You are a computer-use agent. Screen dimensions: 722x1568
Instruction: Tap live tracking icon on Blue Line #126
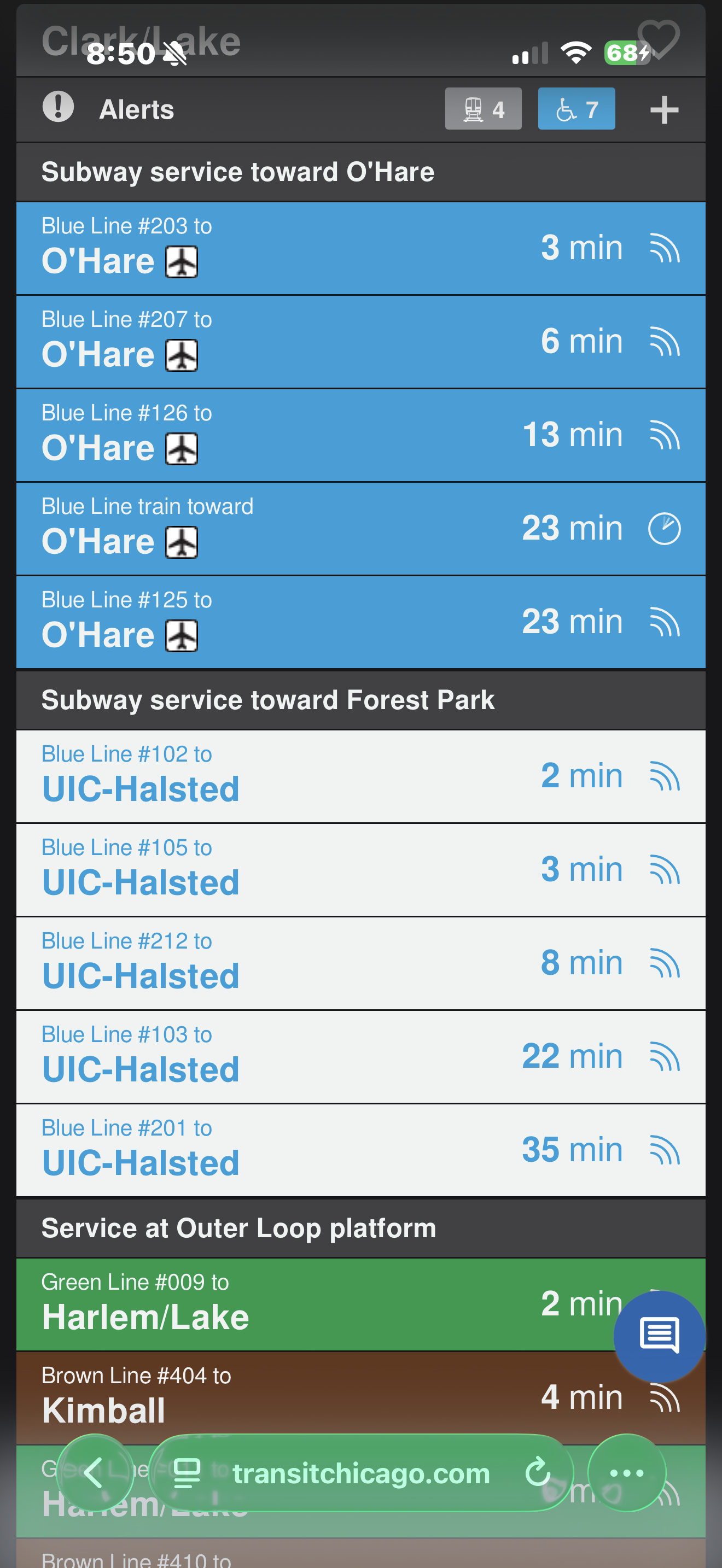[664, 436]
